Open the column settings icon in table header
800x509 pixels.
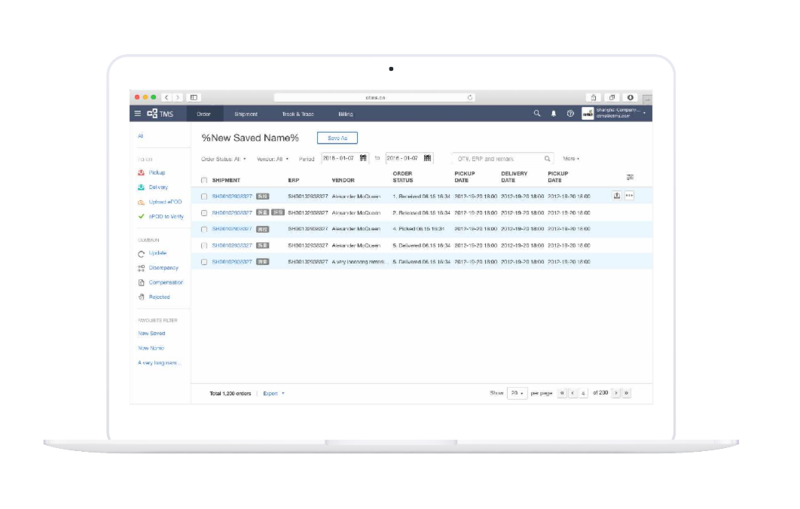click(630, 177)
